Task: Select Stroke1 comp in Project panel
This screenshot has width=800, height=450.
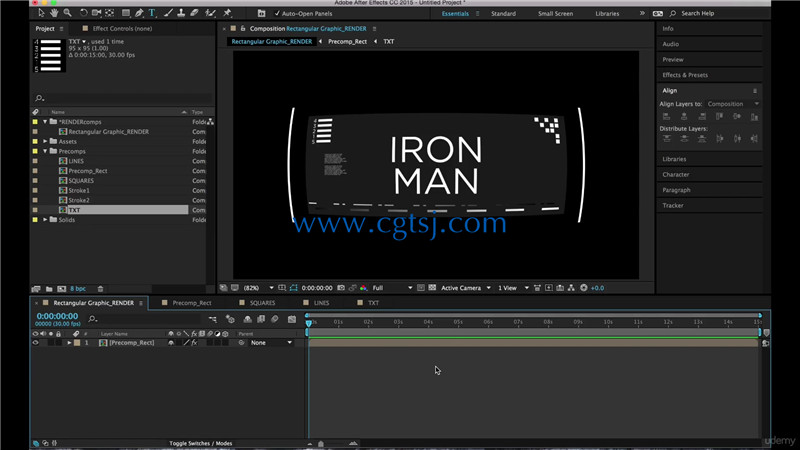Action: [79, 190]
